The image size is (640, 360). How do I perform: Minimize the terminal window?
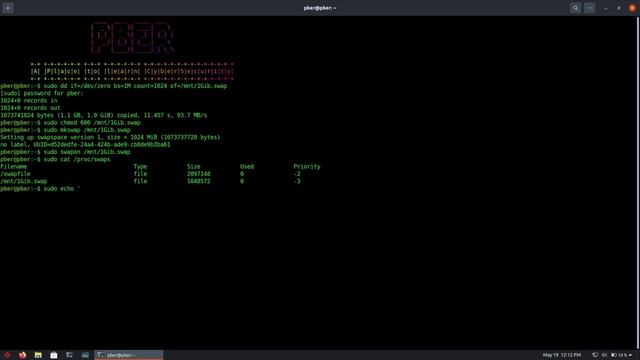[x=605, y=8]
